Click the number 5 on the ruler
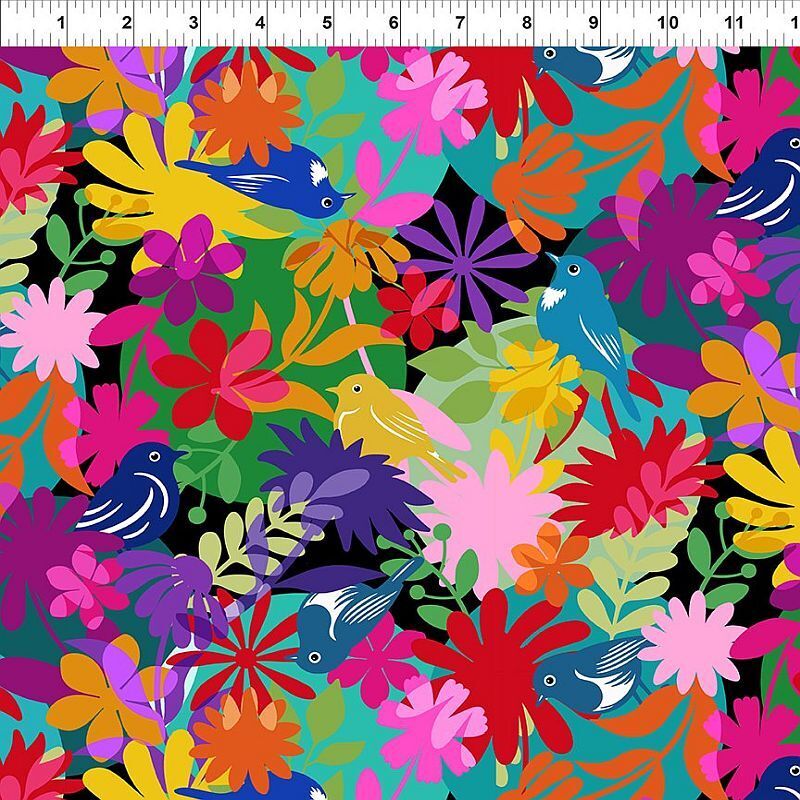This screenshot has width=800, height=800. pyautogui.click(x=327, y=22)
